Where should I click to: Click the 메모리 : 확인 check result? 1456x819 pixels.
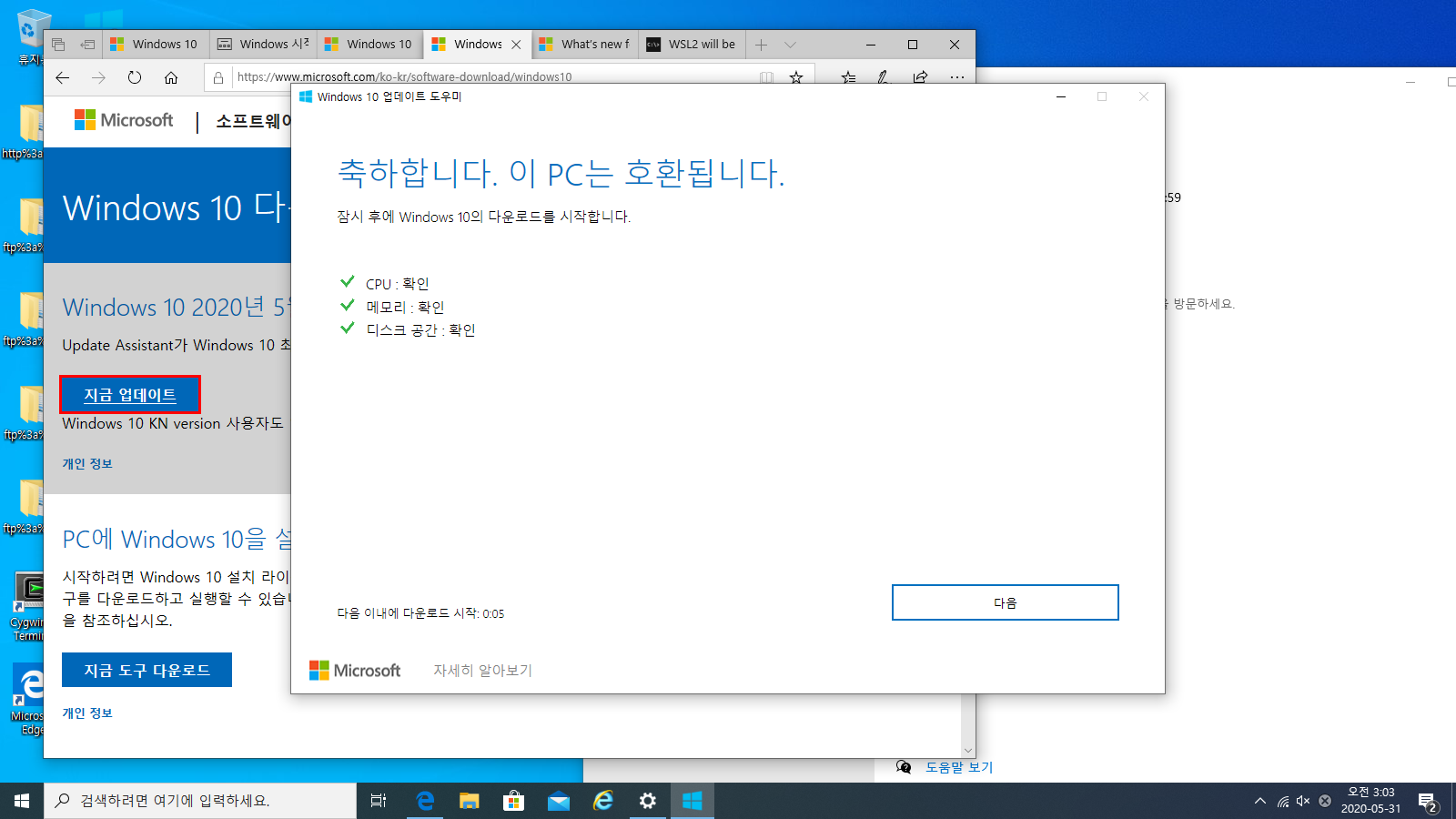click(x=405, y=308)
